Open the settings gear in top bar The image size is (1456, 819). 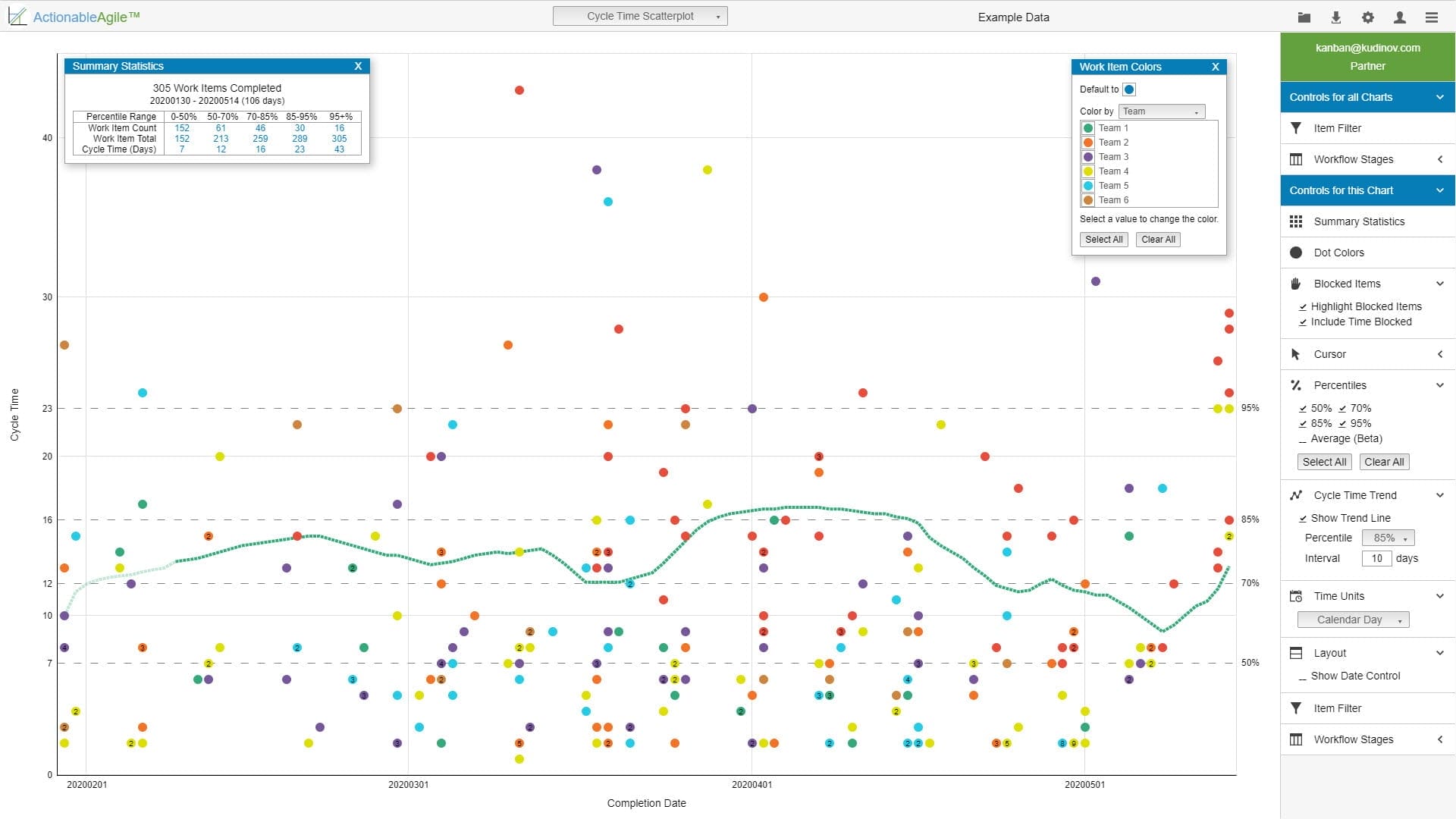coord(1368,17)
